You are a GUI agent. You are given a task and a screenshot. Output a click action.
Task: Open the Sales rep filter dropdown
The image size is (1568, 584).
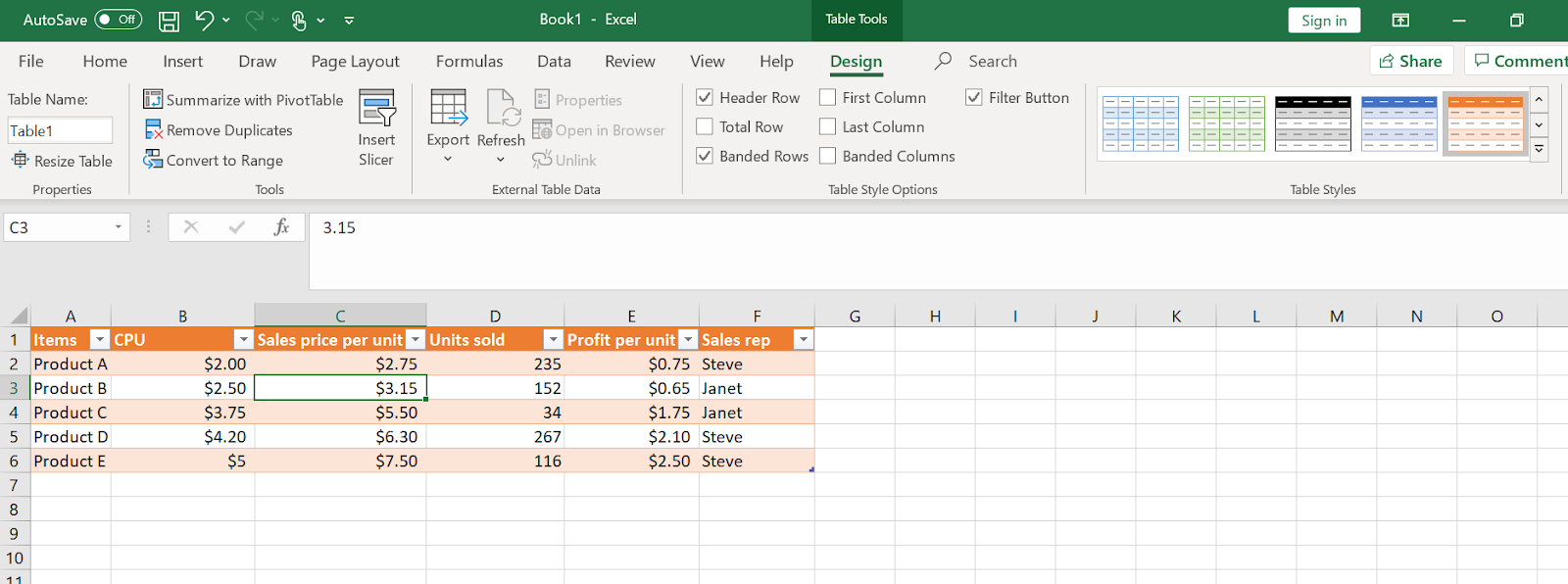[804, 340]
